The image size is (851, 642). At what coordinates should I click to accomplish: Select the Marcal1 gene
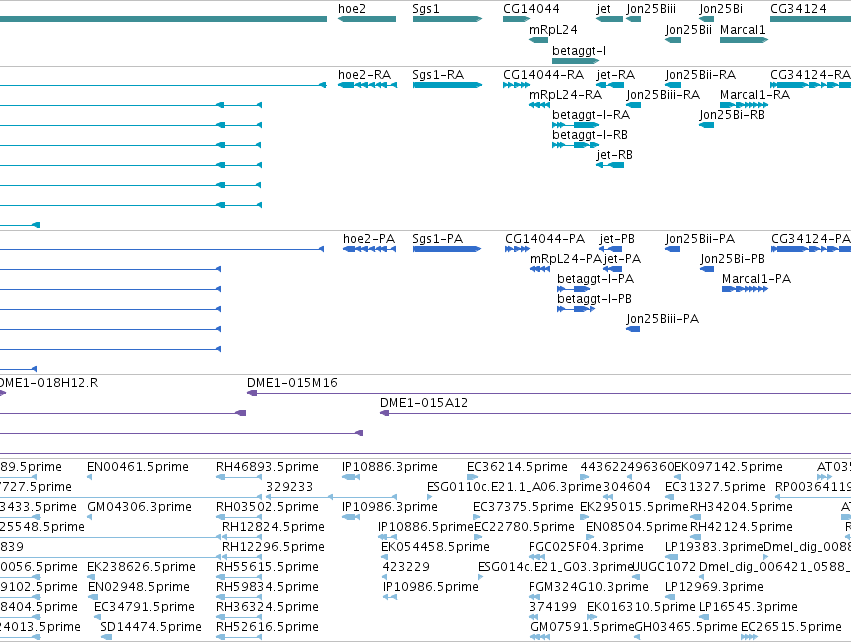pyautogui.click(x=744, y=40)
